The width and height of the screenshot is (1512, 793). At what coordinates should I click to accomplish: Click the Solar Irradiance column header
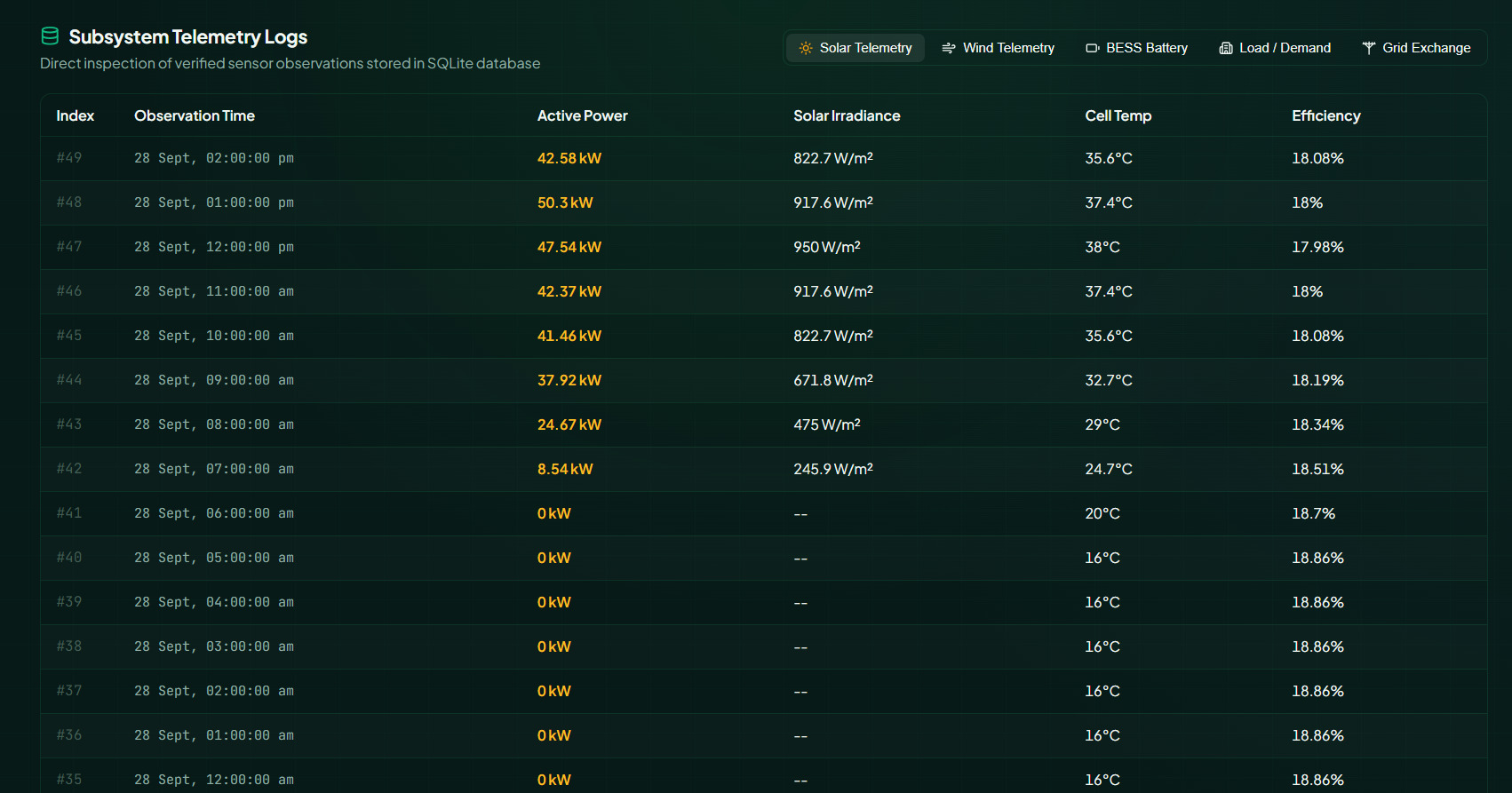pos(847,115)
